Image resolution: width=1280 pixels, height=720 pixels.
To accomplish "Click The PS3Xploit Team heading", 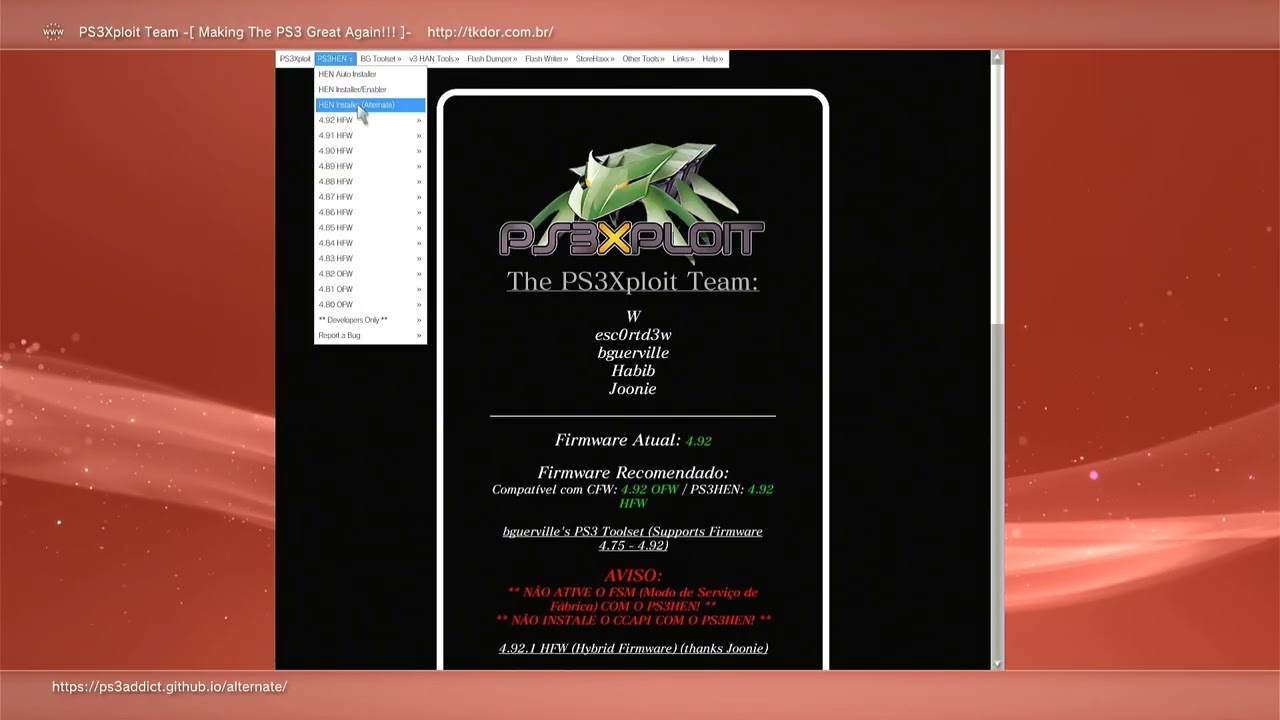I will coord(632,282).
